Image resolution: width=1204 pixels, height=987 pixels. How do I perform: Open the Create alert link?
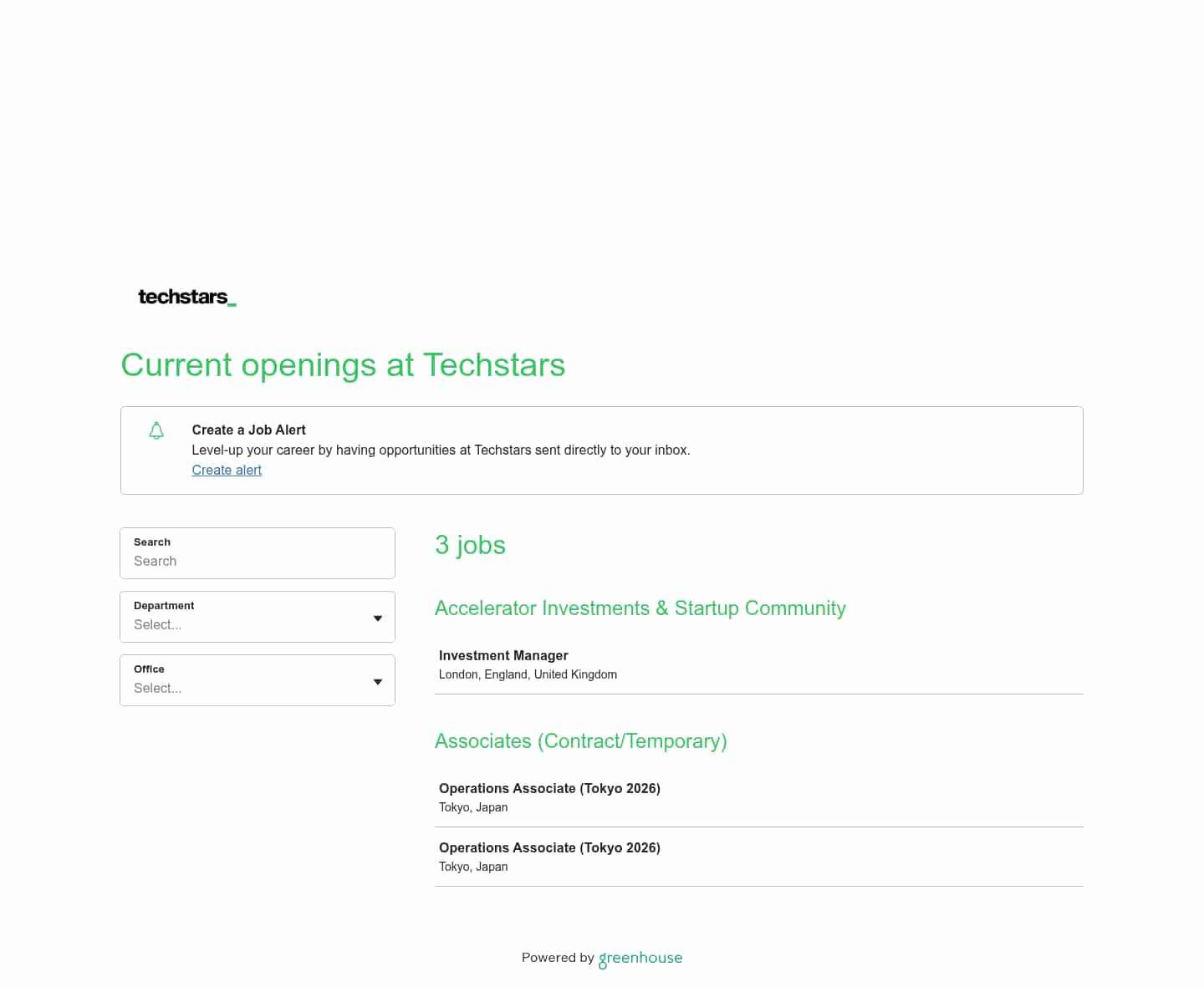coord(227,470)
